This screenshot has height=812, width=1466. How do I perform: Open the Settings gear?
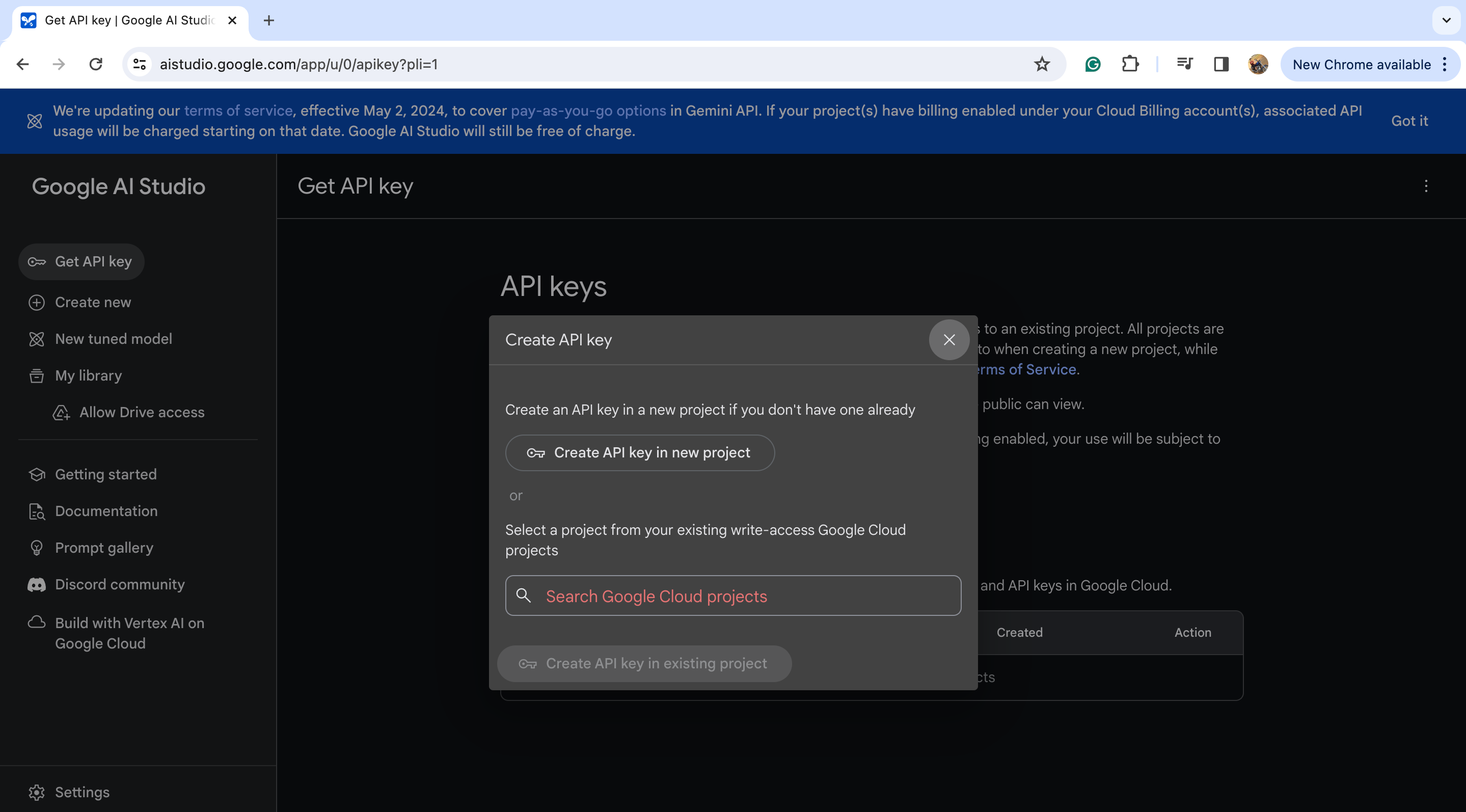tap(37, 792)
